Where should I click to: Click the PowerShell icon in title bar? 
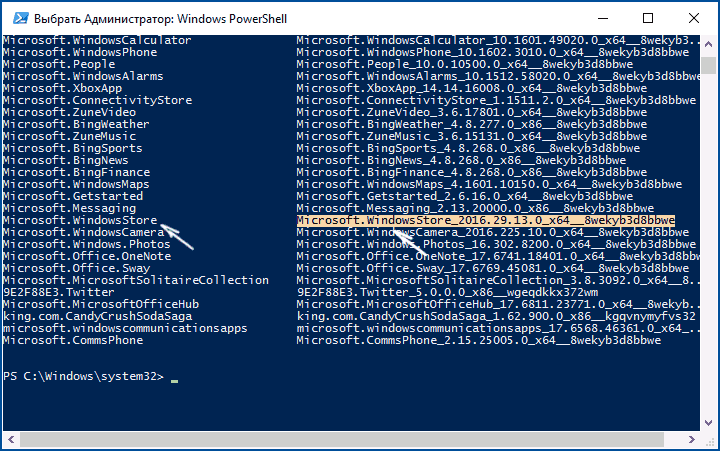point(21,18)
